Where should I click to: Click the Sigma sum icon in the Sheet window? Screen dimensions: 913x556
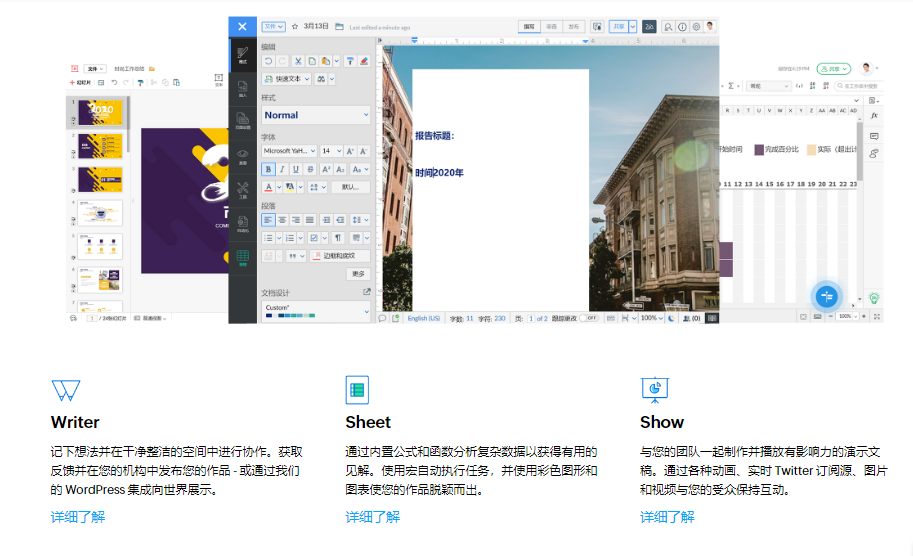(731, 86)
